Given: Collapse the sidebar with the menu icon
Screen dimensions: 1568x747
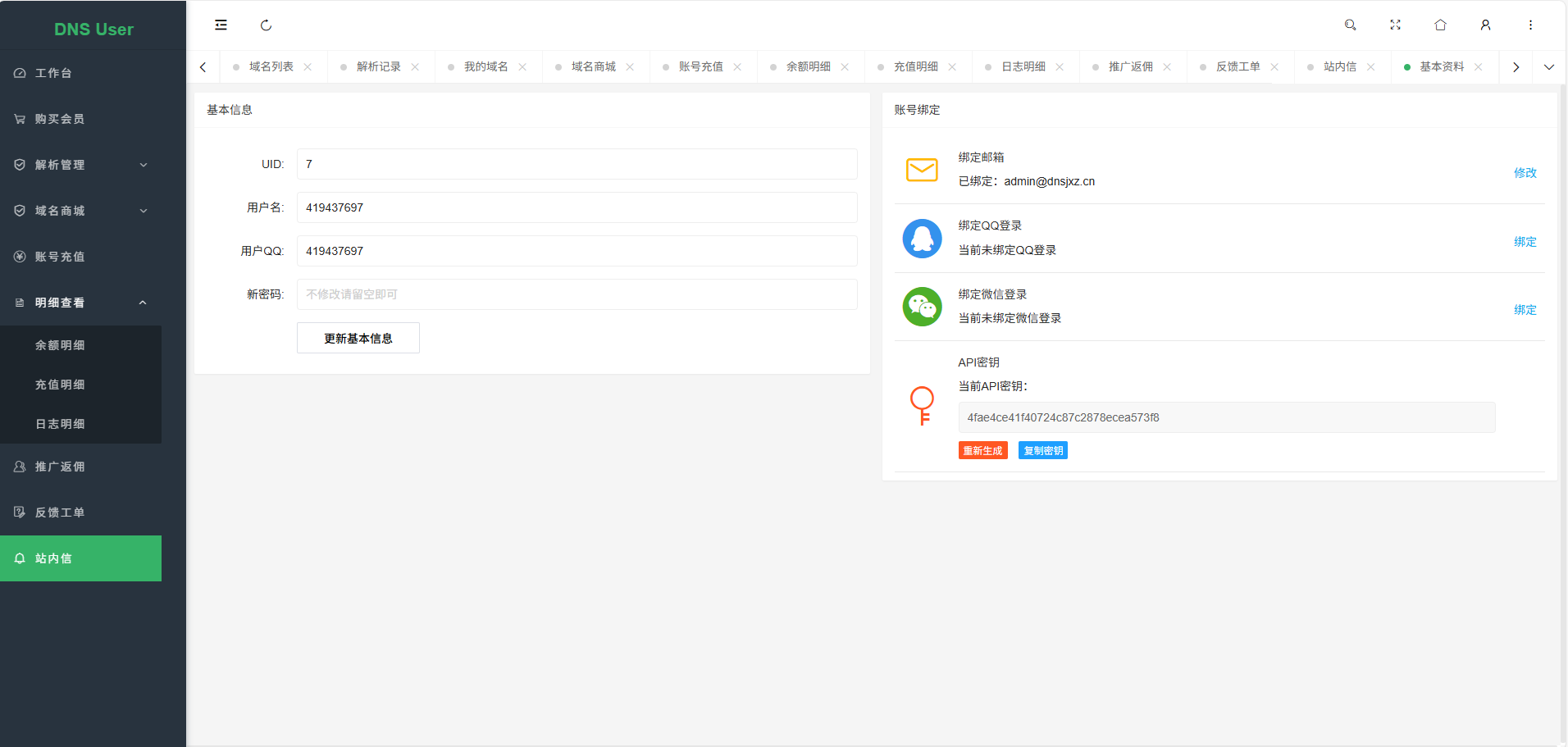Looking at the screenshot, I should 221,25.
